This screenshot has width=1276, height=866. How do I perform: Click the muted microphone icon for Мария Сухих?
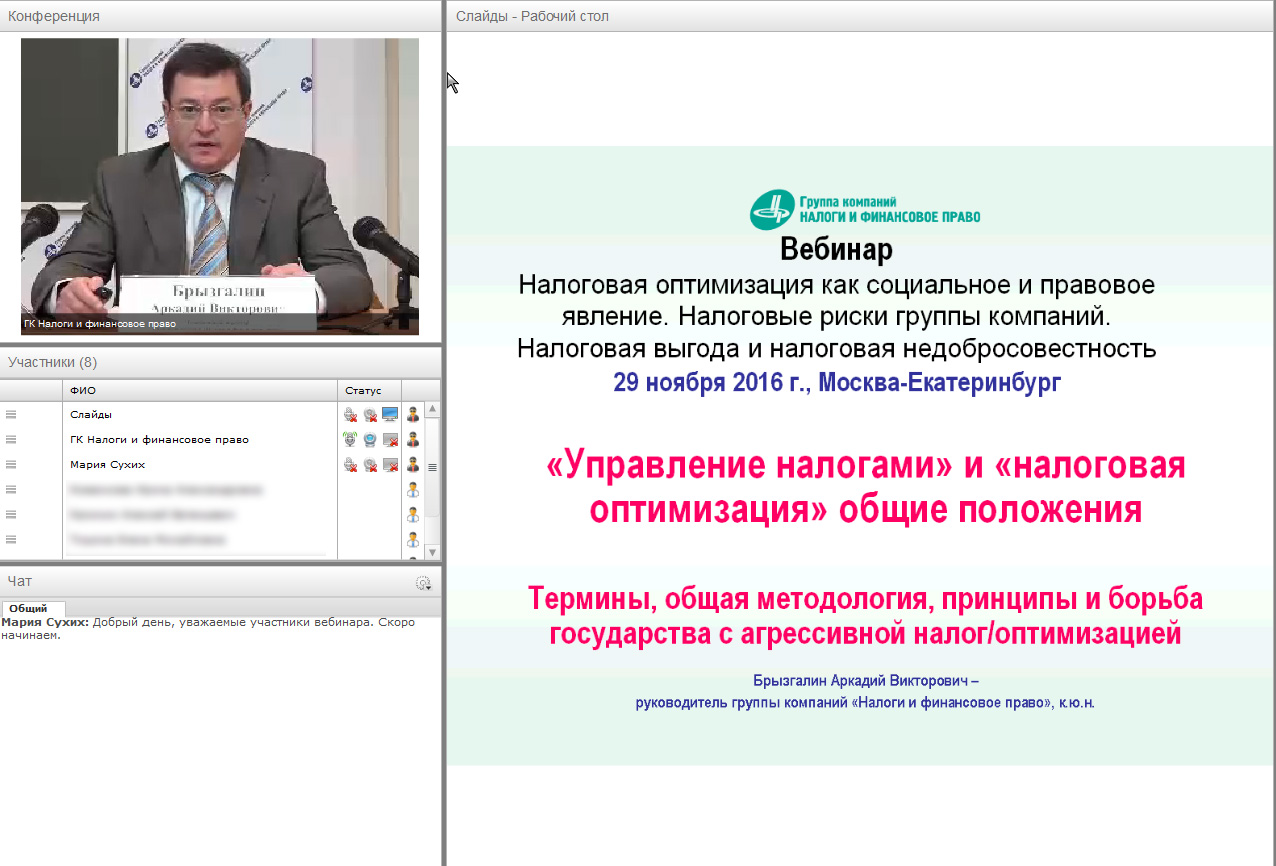pyautogui.click(x=350, y=464)
